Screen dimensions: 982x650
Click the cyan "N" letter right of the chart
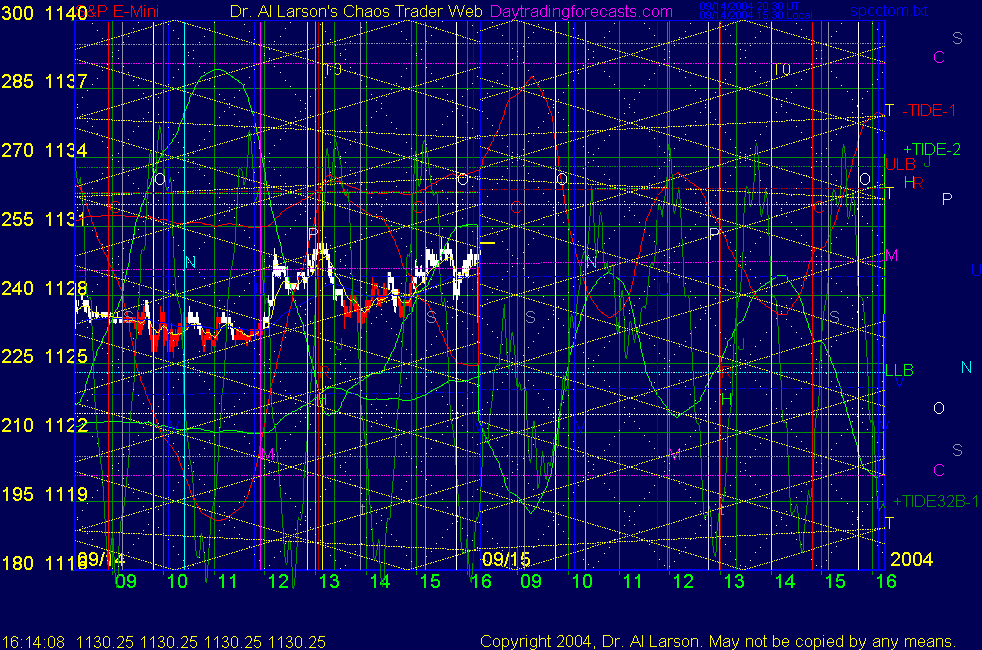[966, 368]
